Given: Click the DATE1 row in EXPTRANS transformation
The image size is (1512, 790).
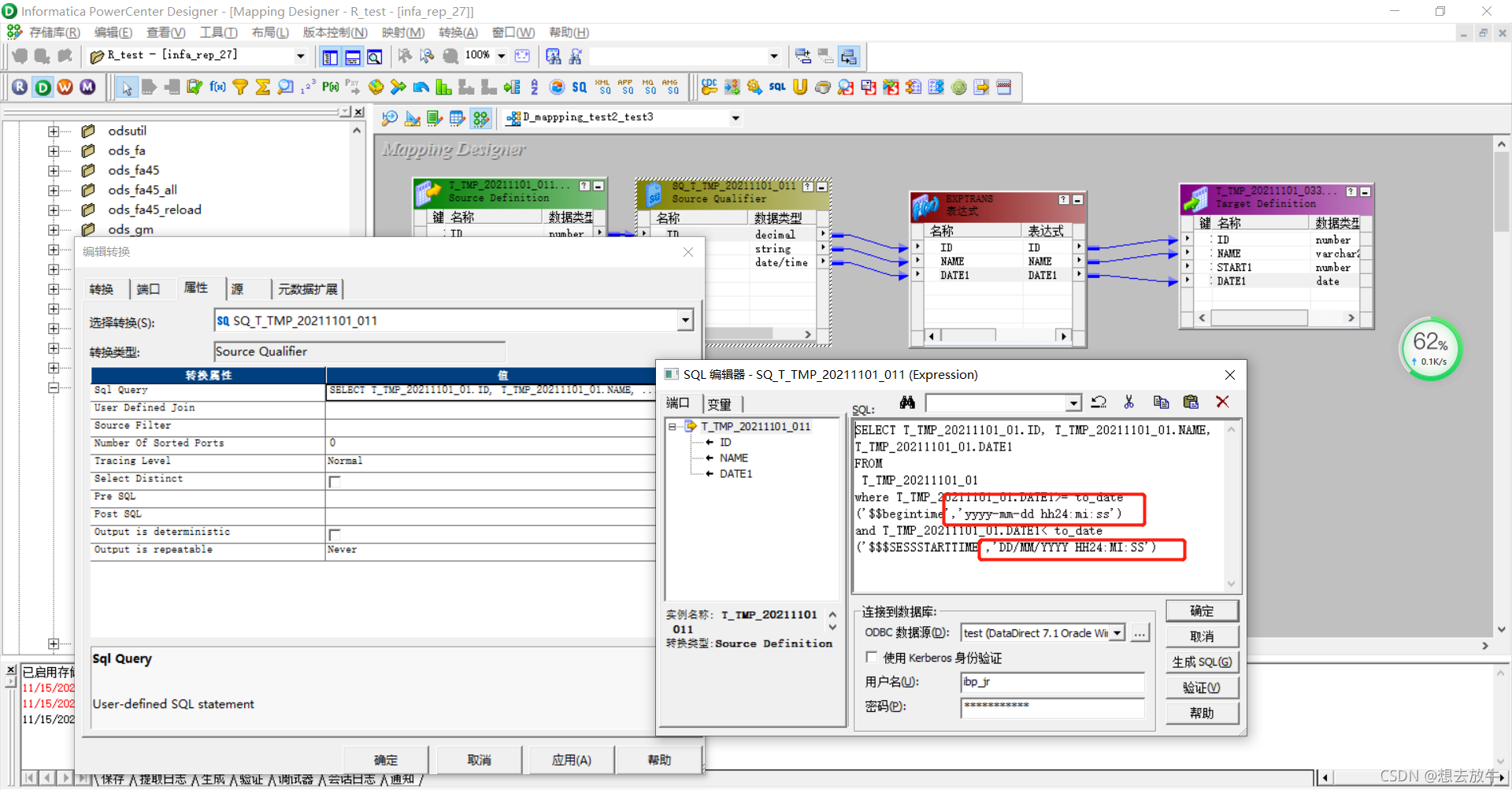Looking at the screenshot, I should (998, 276).
